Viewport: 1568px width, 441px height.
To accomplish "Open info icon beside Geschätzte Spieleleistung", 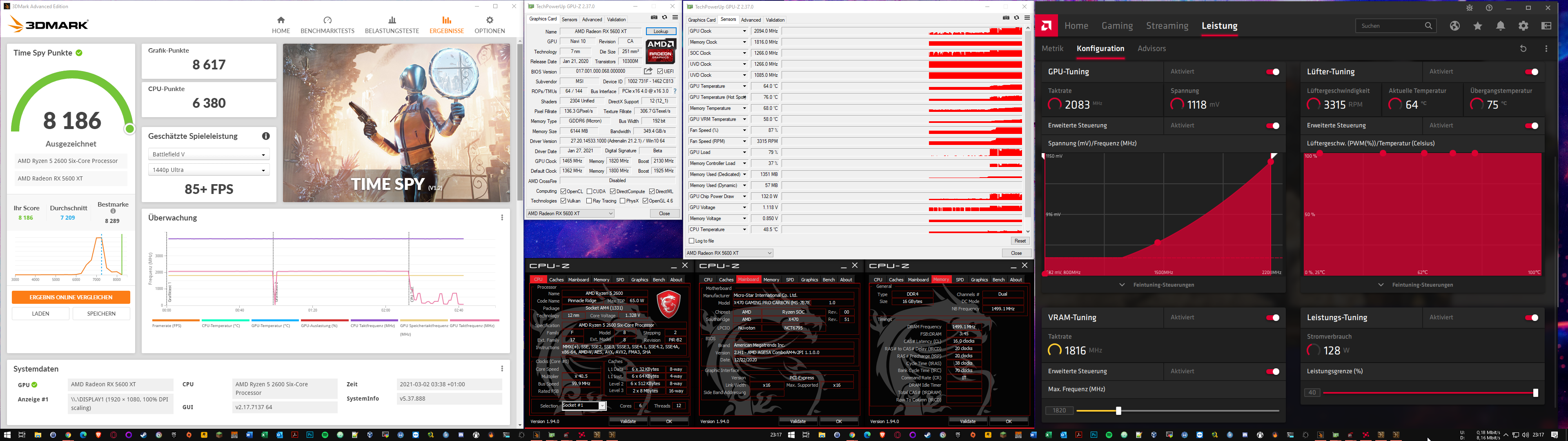I will point(266,136).
